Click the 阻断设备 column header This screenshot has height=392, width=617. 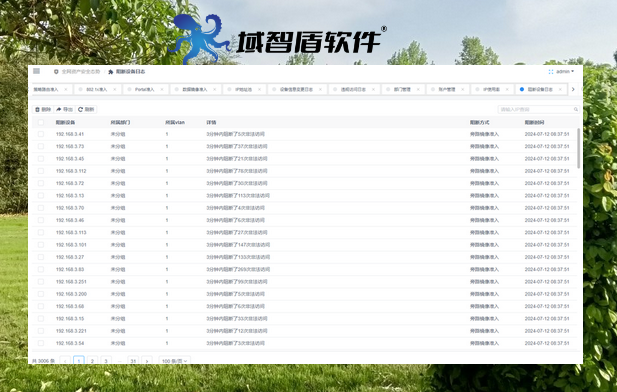point(65,122)
